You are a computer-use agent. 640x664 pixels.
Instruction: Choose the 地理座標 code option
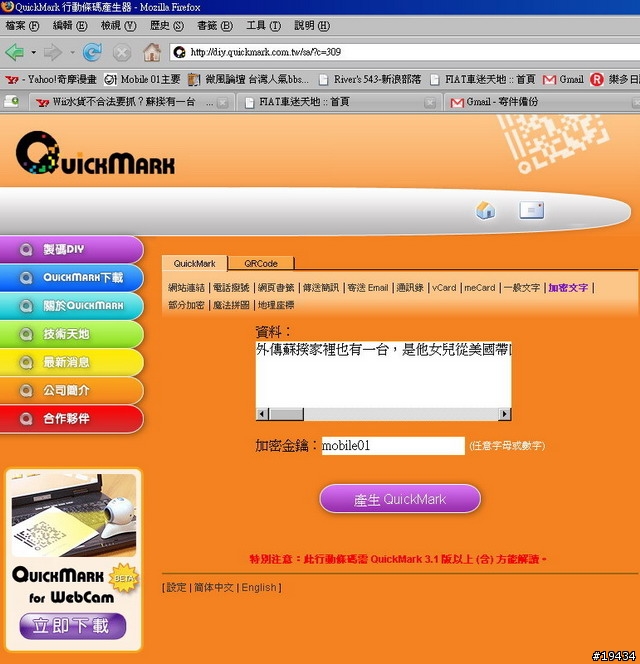(276, 305)
